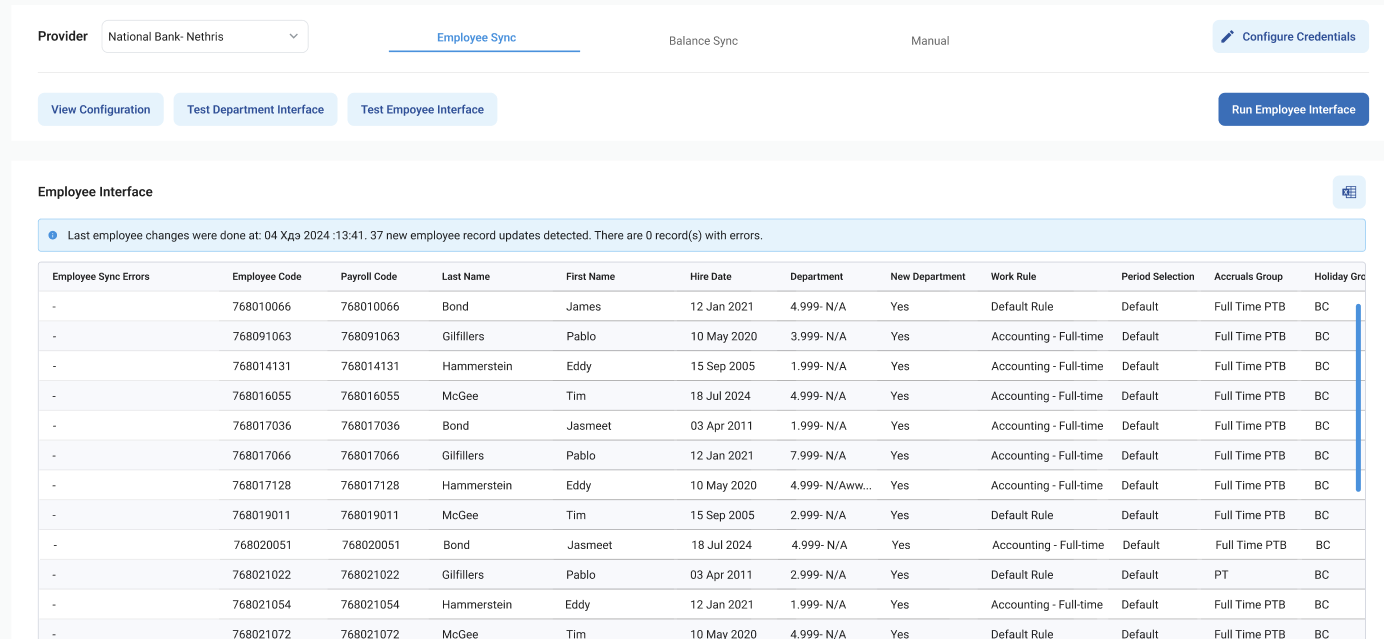Click the View Configuration button

101,110
